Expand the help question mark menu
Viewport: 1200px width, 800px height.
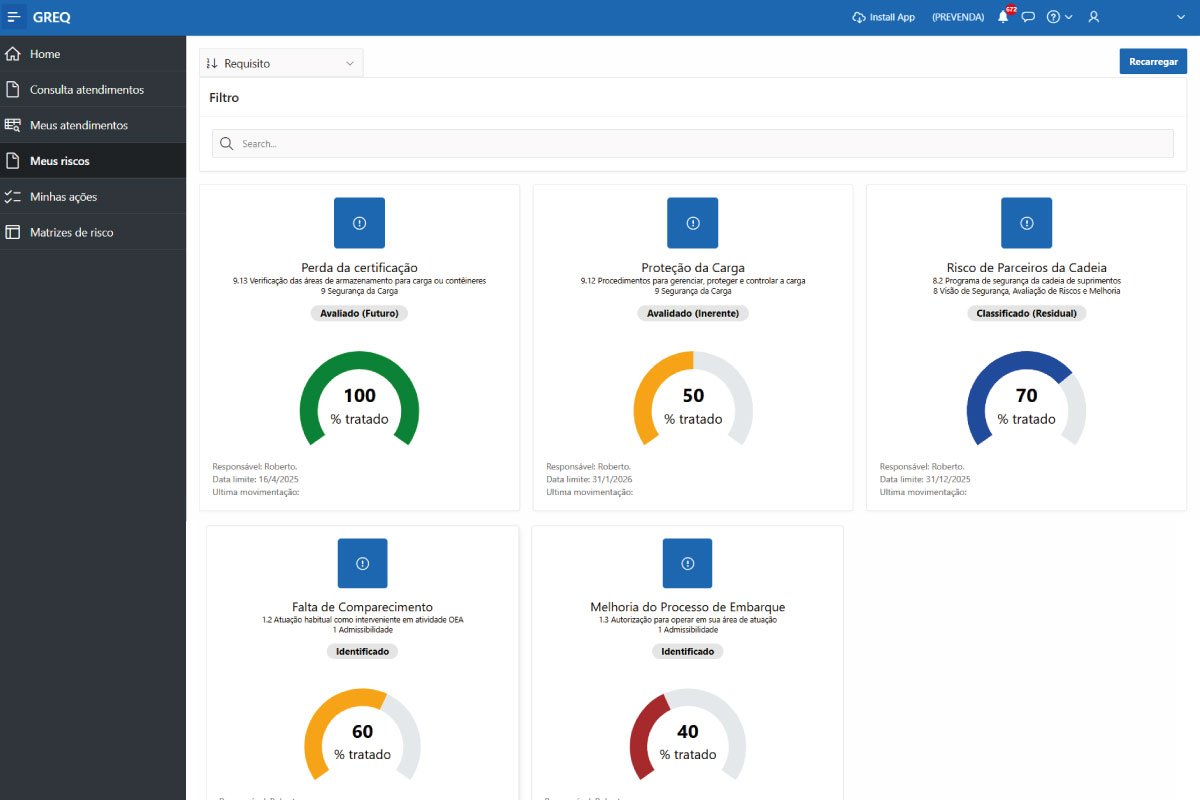pyautogui.click(x=1059, y=17)
